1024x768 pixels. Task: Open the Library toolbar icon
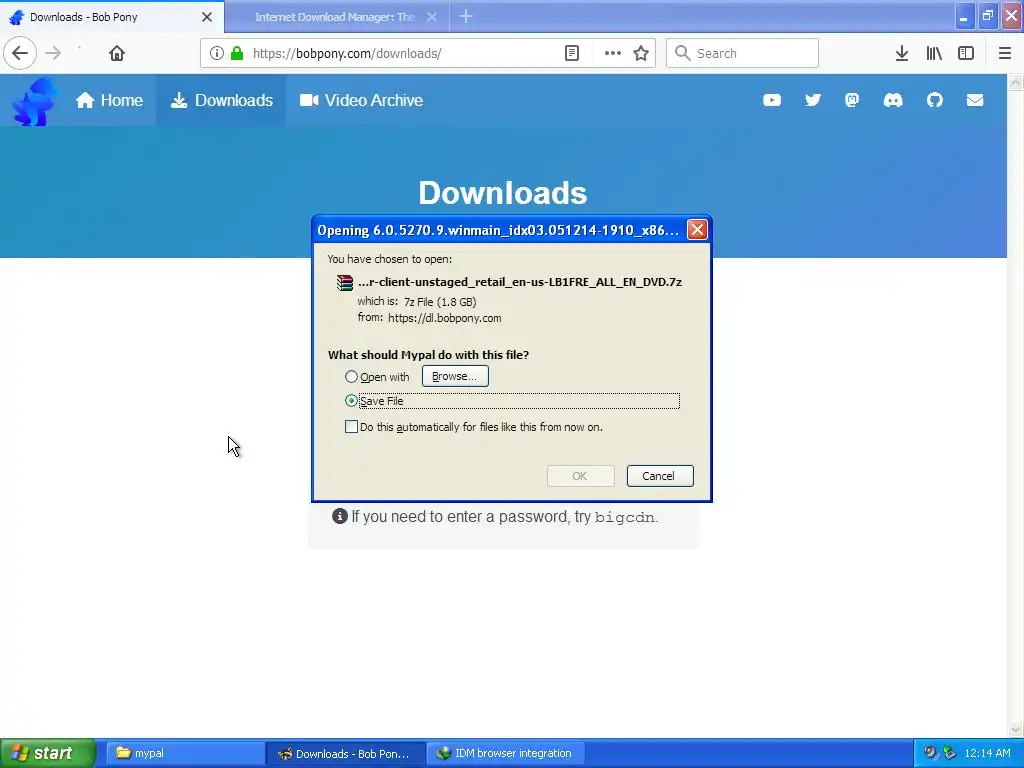pyautogui.click(x=934, y=53)
